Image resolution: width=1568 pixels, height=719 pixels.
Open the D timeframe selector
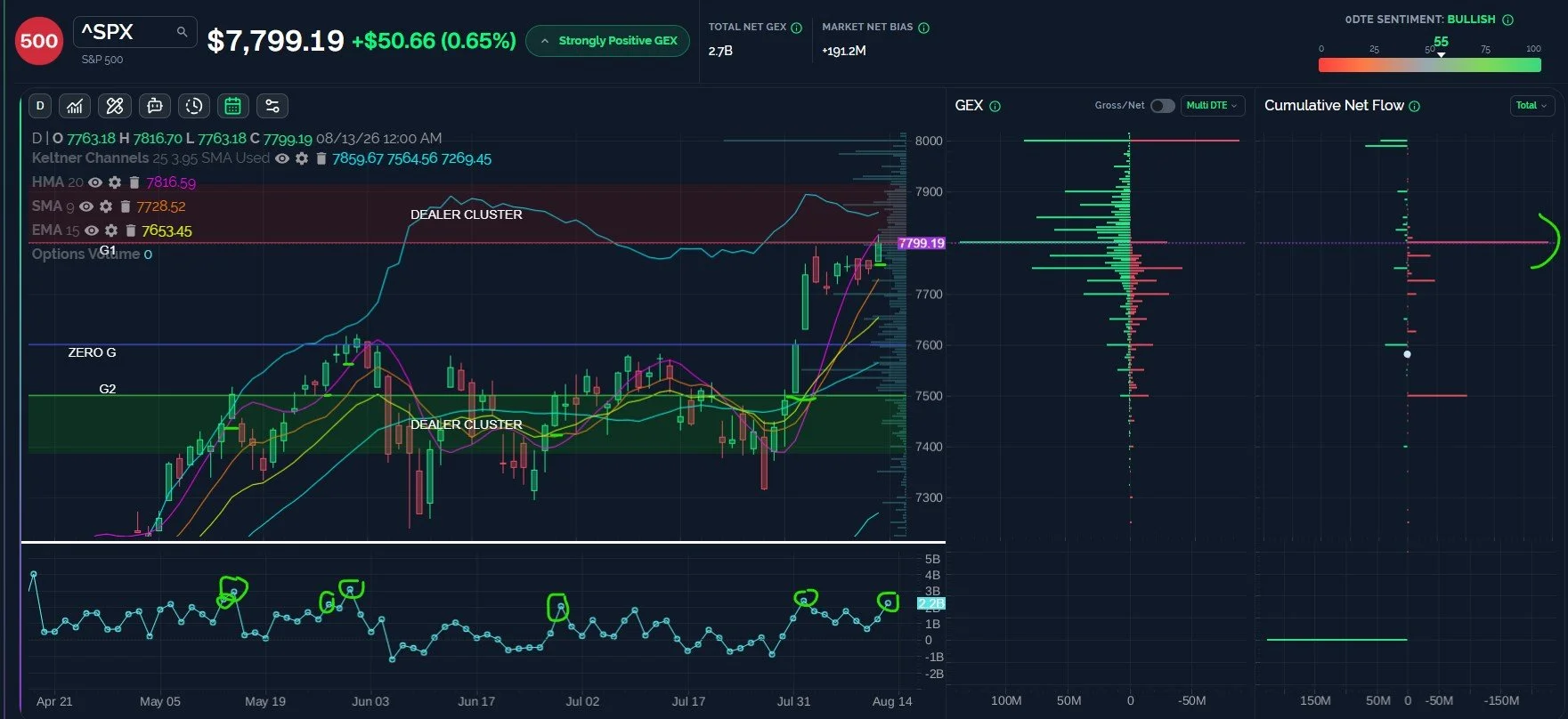[x=40, y=106]
